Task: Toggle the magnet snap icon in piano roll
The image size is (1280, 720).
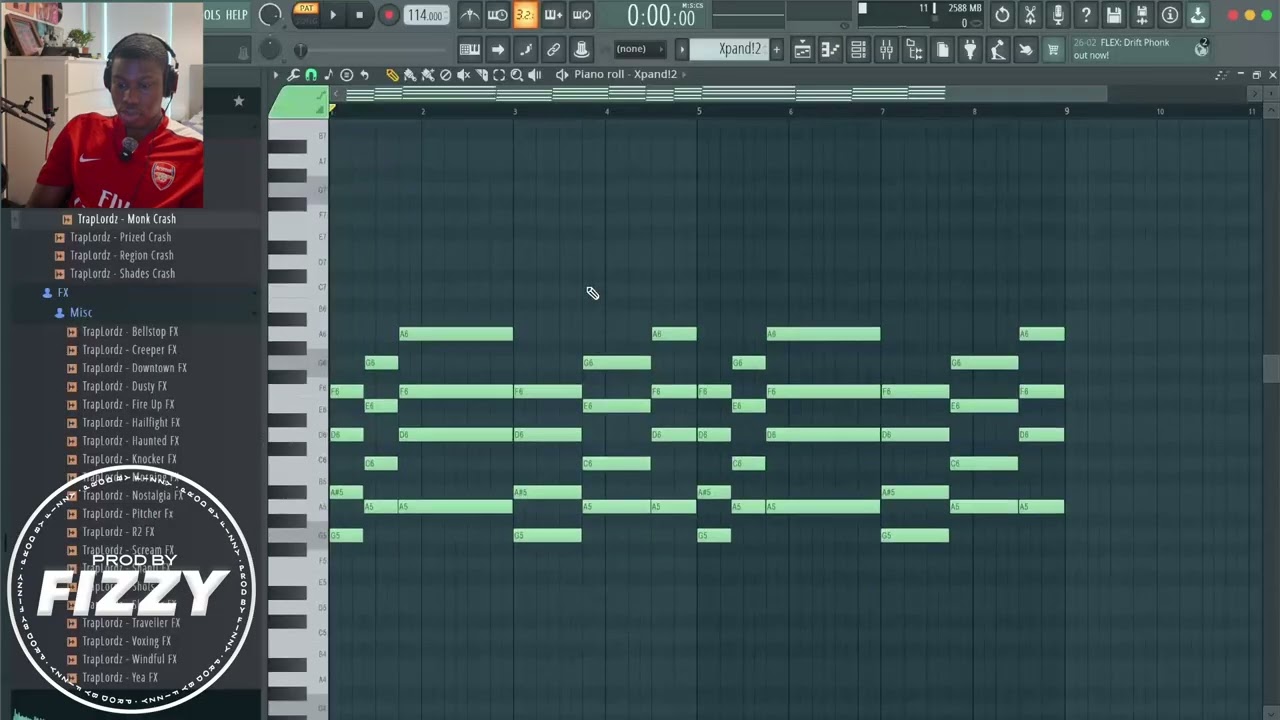Action: click(311, 75)
